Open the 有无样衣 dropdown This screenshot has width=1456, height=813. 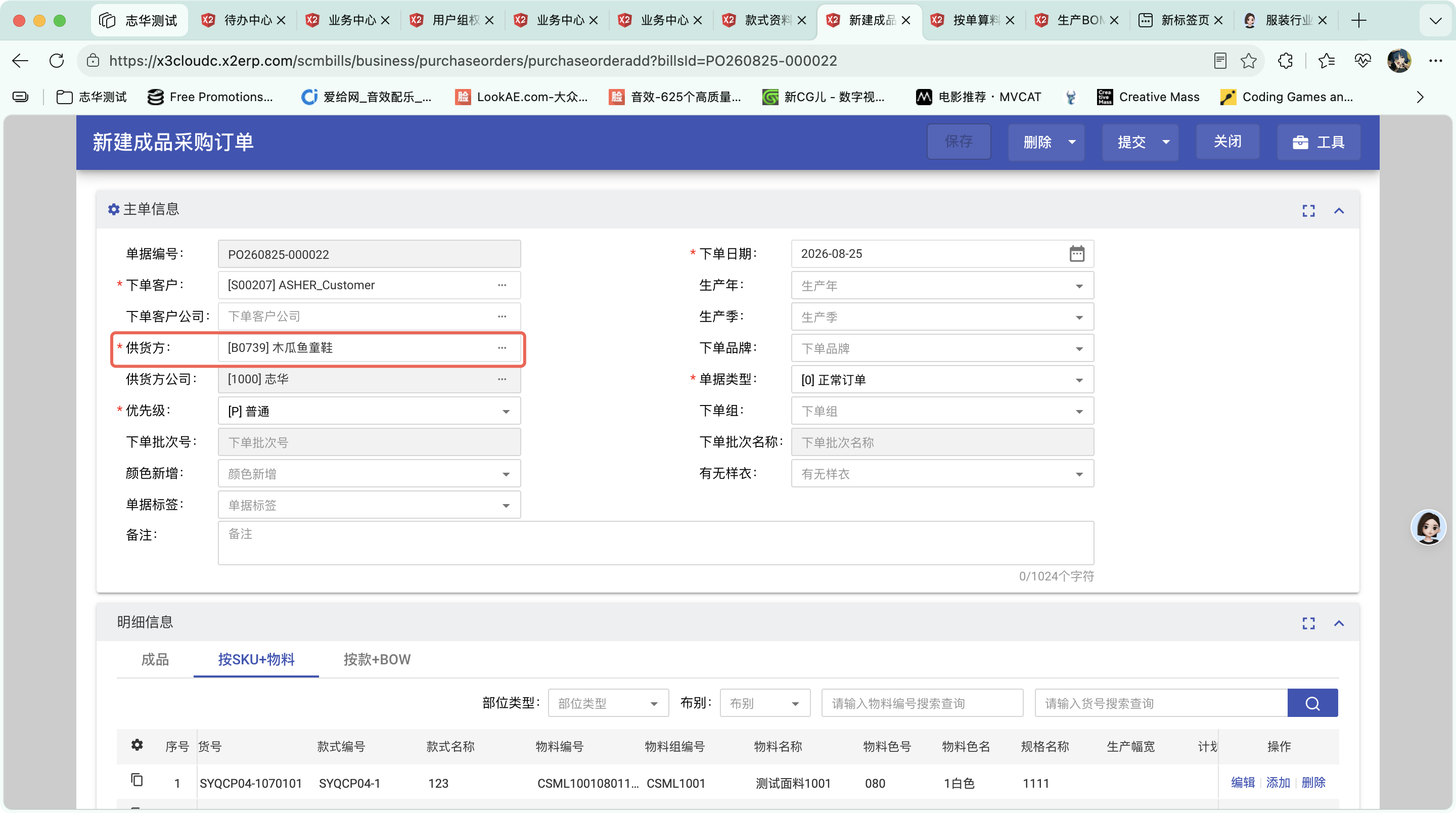(942, 474)
